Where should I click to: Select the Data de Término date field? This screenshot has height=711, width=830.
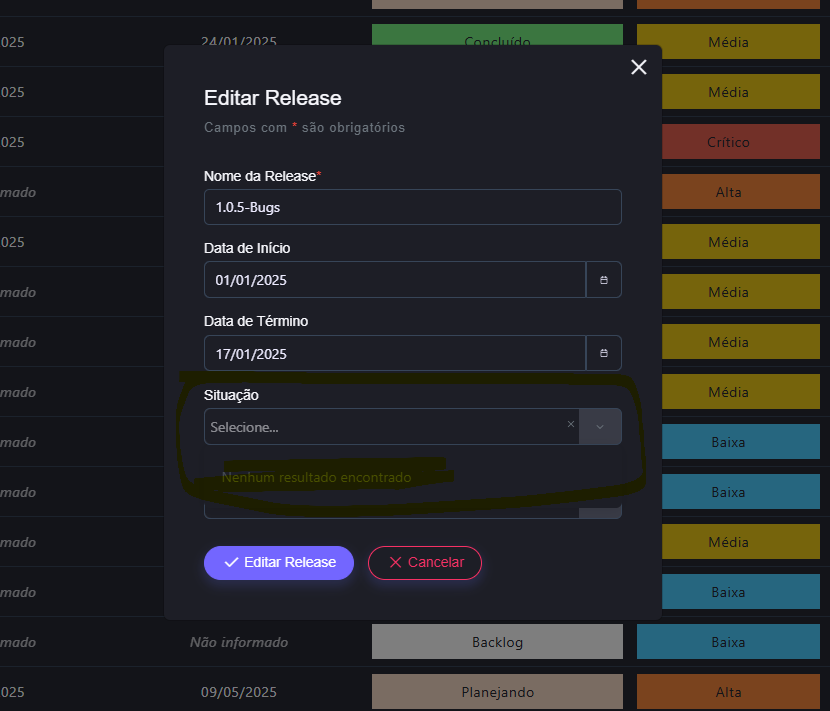[x=394, y=353]
